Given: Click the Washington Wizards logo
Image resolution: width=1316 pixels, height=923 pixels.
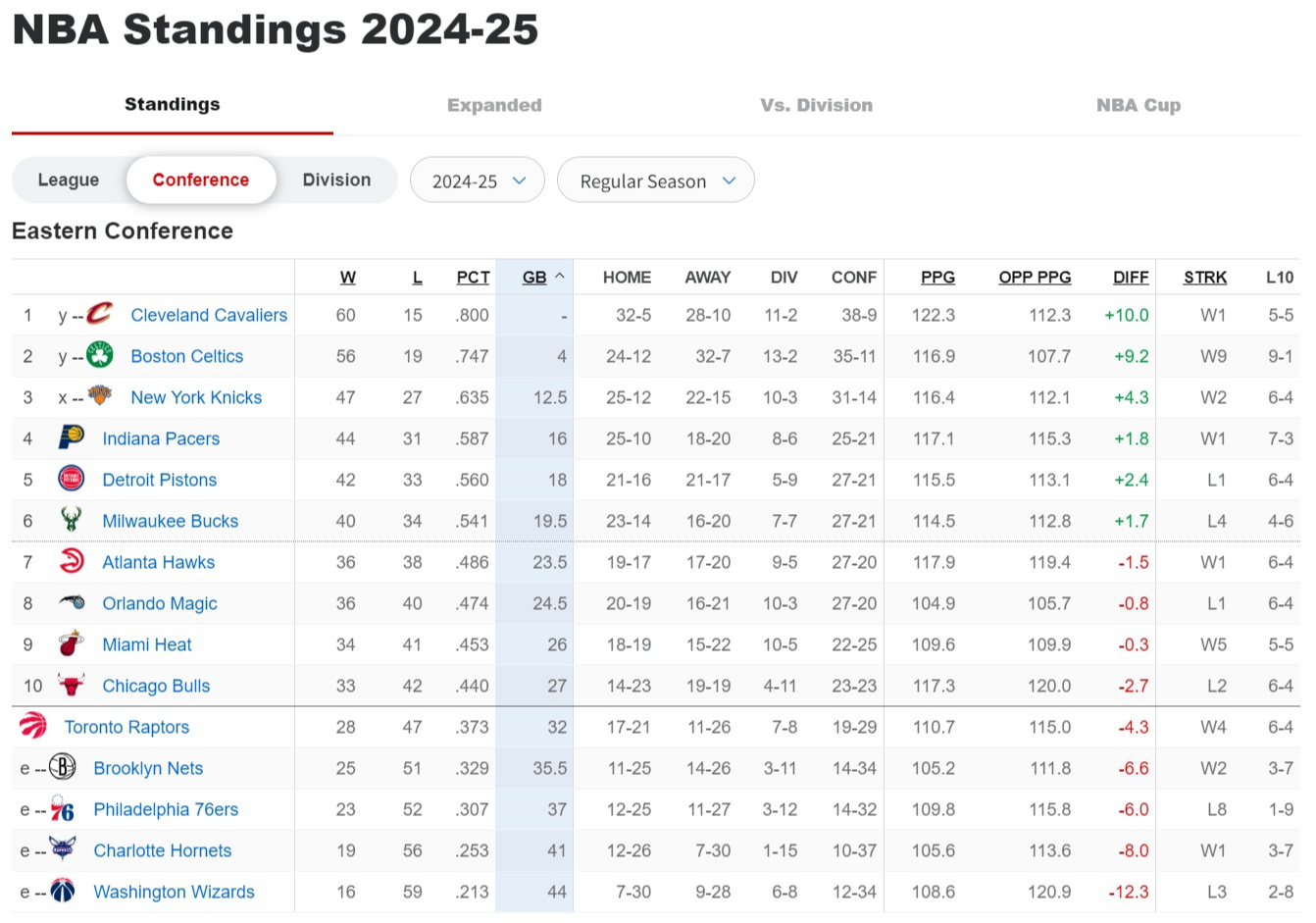Looking at the screenshot, I should pyautogui.click(x=62, y=891).
